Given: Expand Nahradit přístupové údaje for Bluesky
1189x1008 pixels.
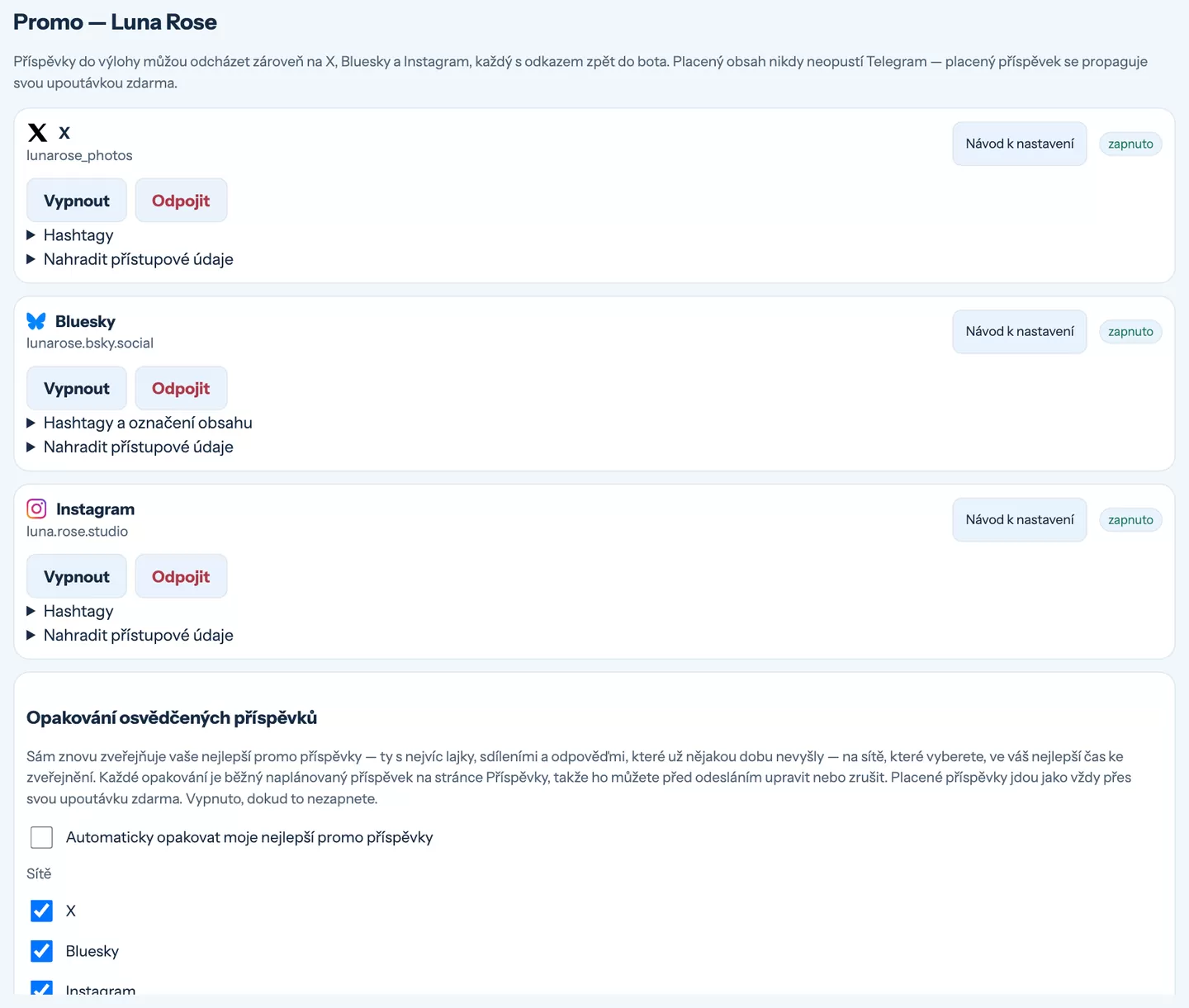Looking at the screenshot, I should pos(130,447).
